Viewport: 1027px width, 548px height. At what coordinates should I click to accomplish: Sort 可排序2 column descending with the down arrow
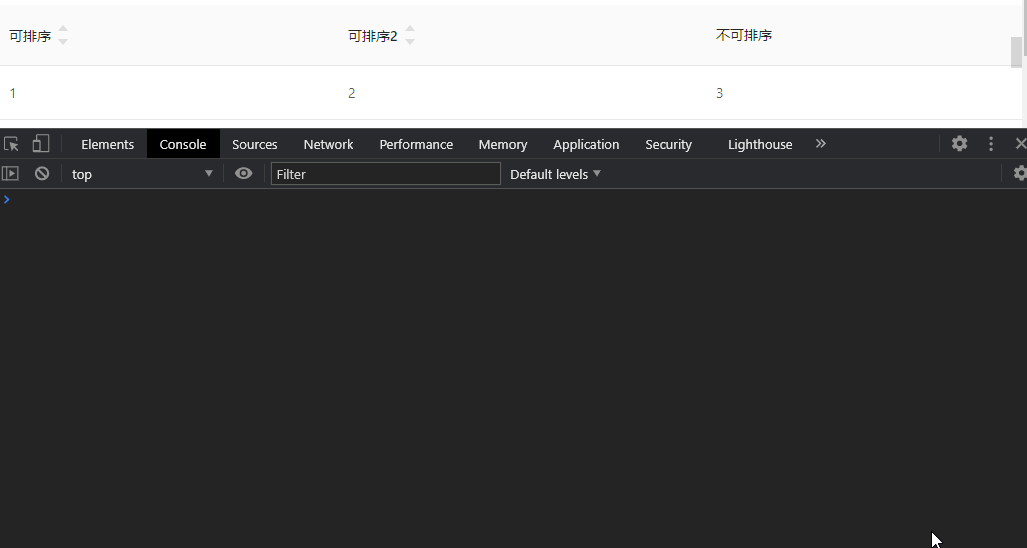(409, 41)
